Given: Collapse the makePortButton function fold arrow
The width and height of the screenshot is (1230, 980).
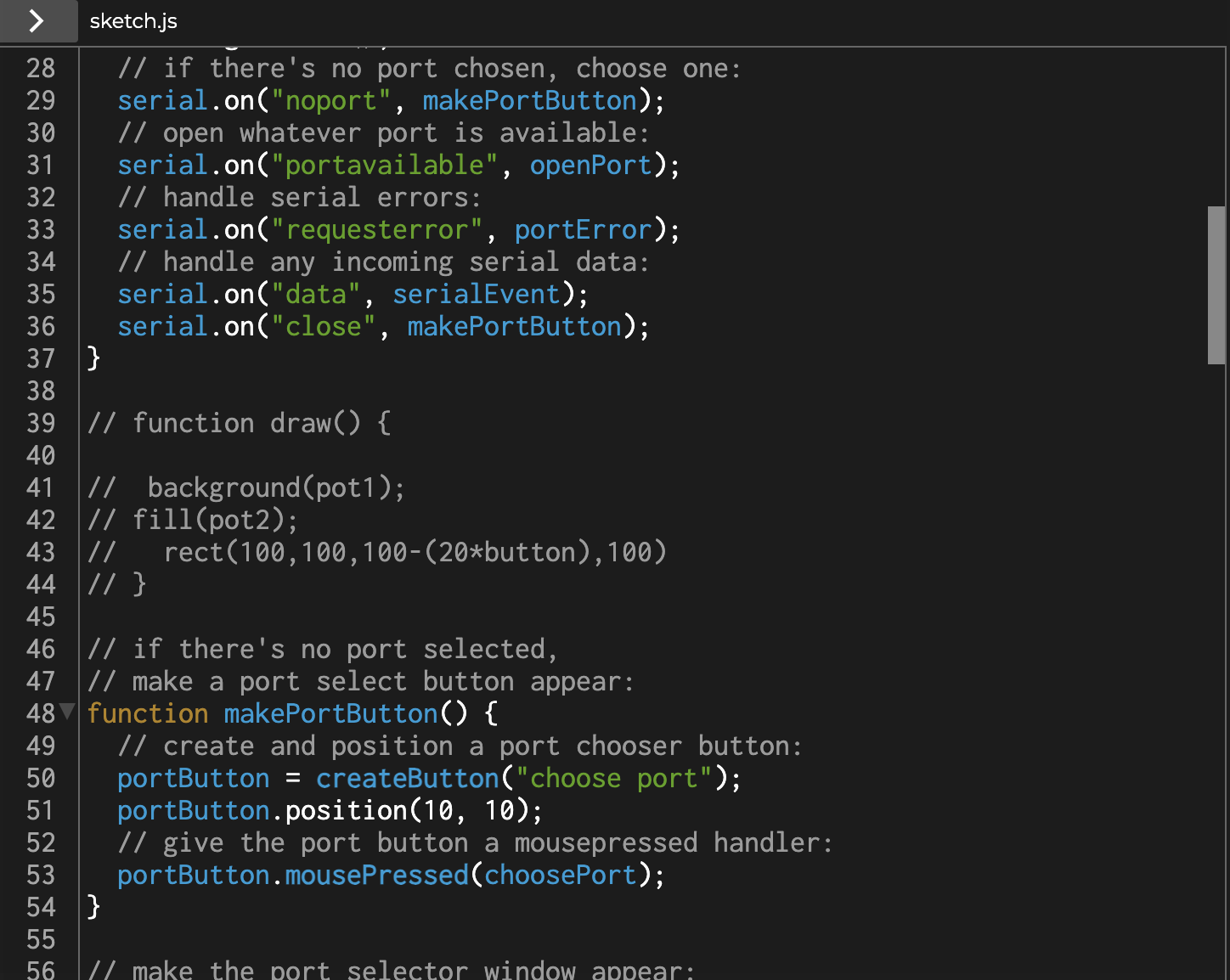Looking at the screenshot, I should tap(66, 714).
